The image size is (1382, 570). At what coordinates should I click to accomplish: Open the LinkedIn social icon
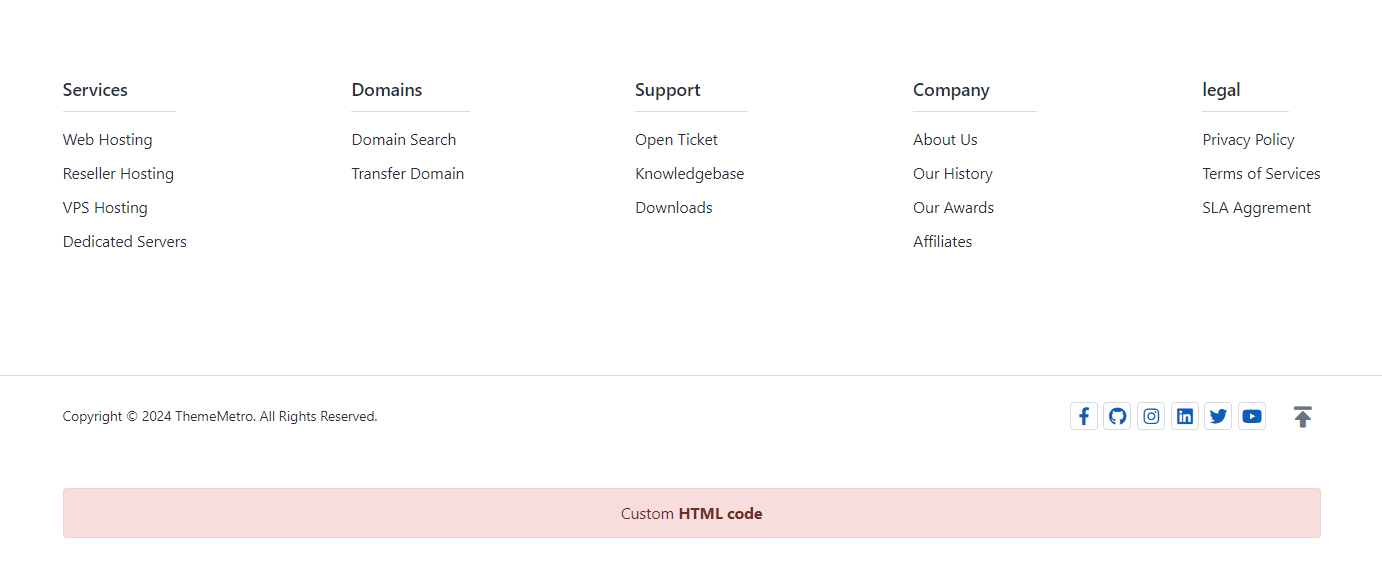pyautogui.click(x=1185, y=416)
